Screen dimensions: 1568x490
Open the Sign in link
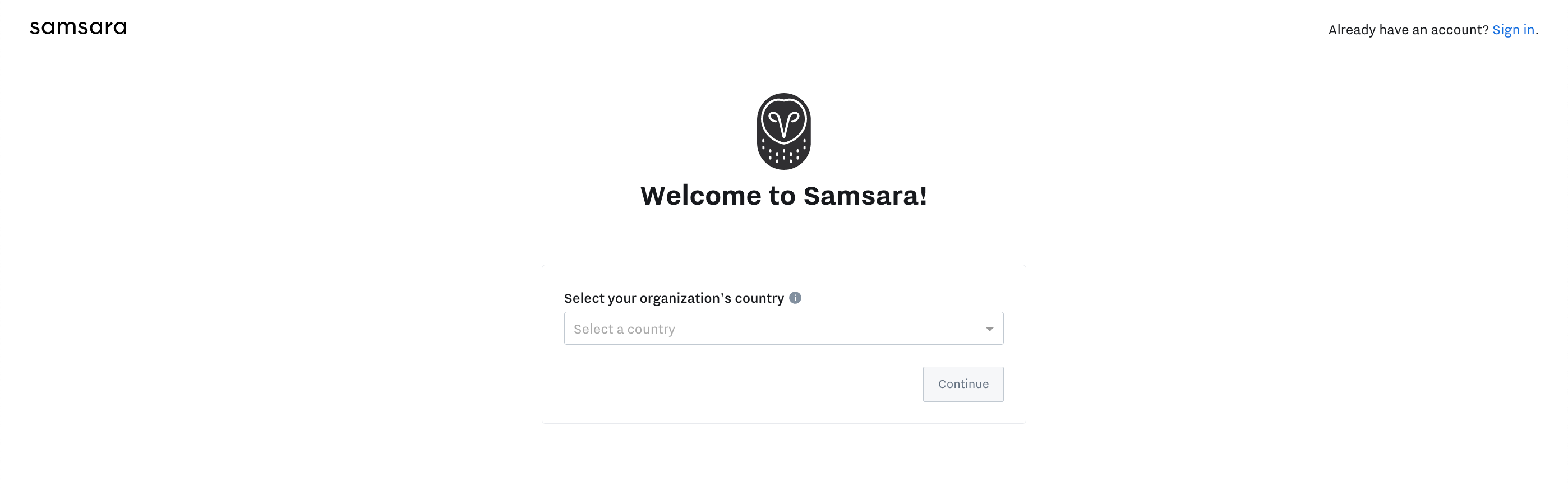point(1514,29)
